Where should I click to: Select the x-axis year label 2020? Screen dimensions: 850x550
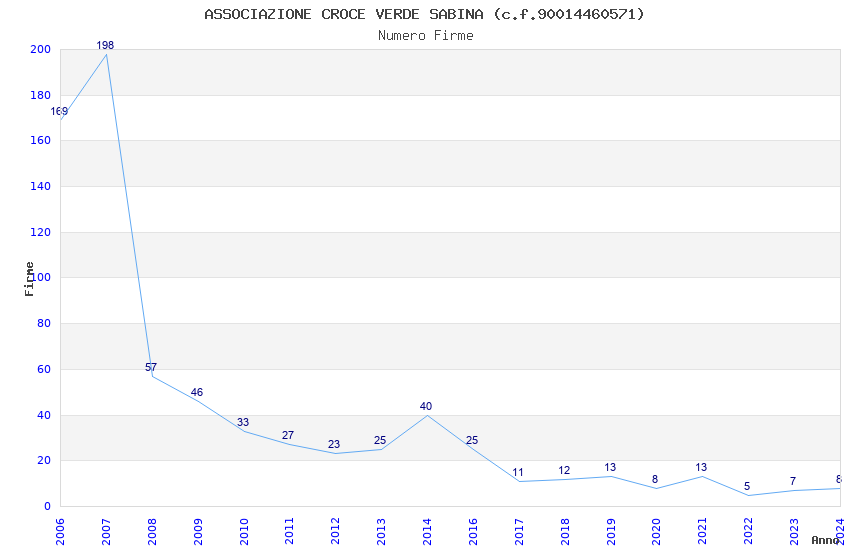(x=656, y=532)
